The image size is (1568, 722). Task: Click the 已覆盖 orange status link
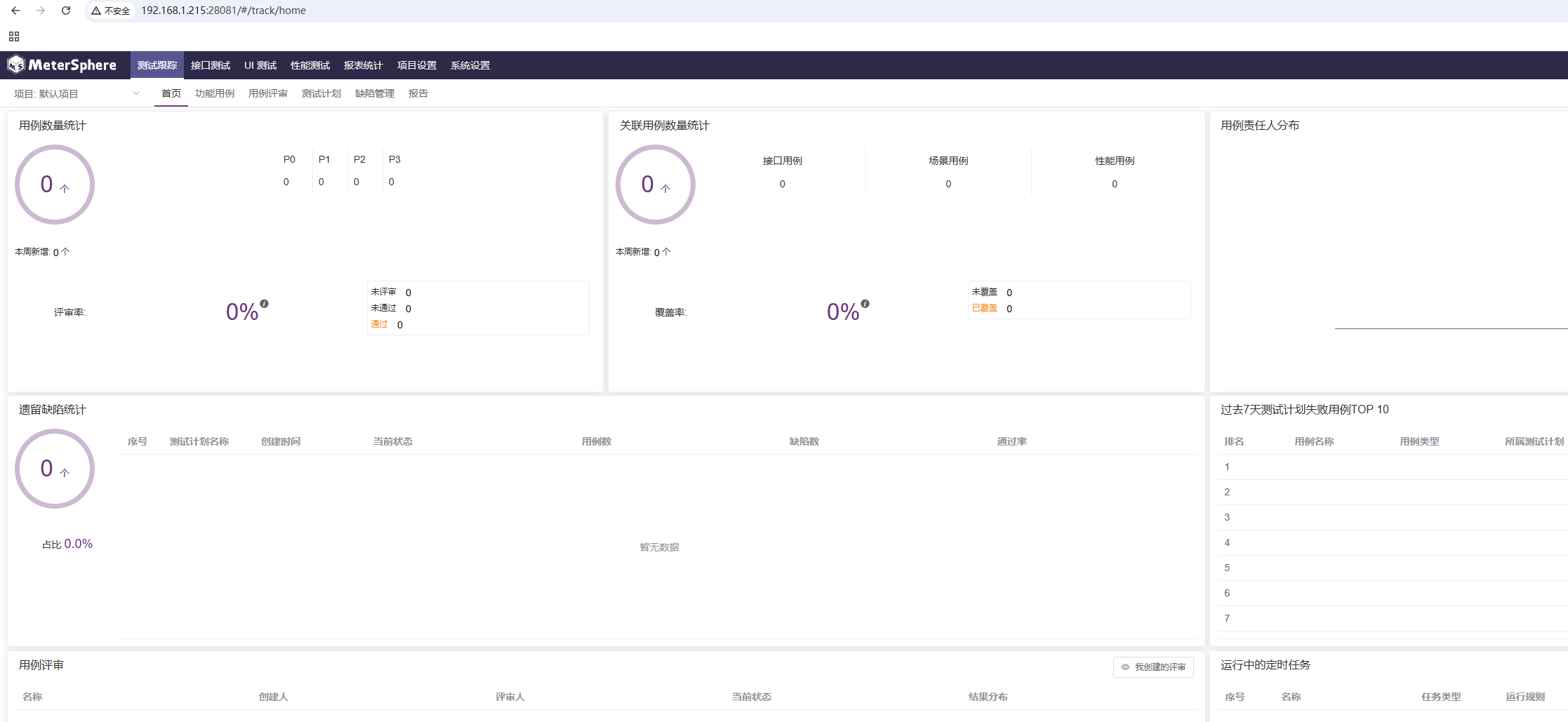[x=984, y=308]
